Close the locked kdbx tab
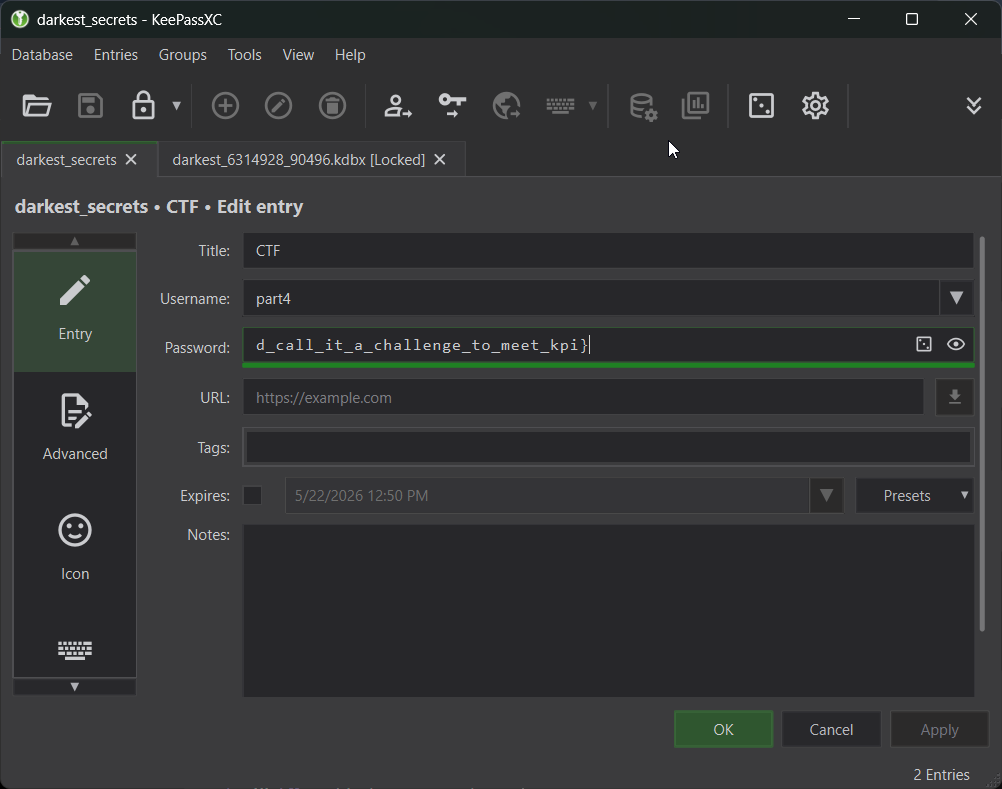1002x789 pixels. (440, 160)
